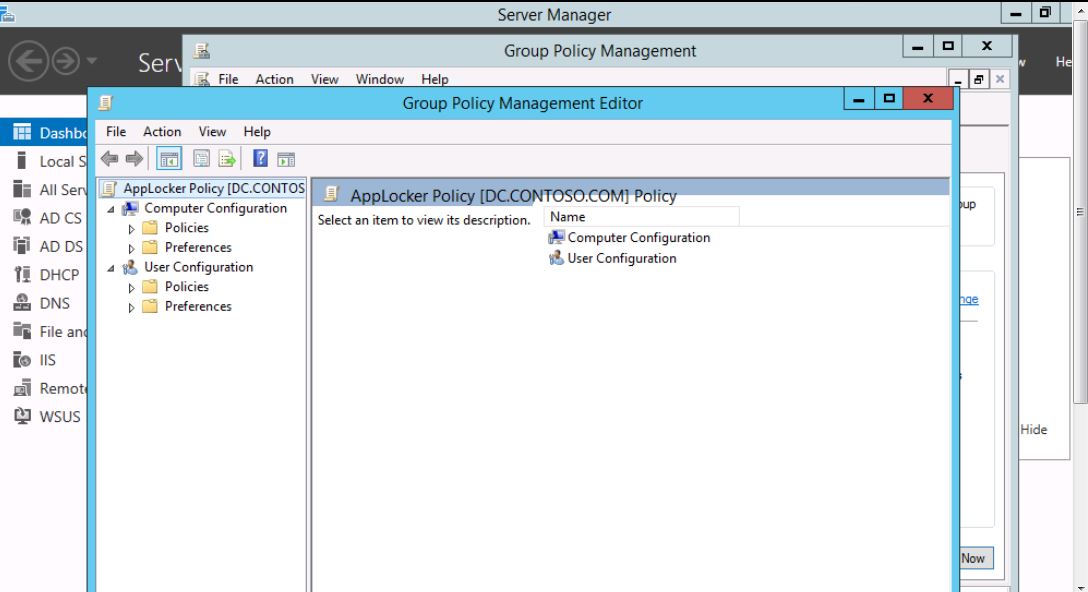Viewport: 1088px width, 592px height.
Task: Open Help menu in Group Policy Management
Action: [434, 79]
